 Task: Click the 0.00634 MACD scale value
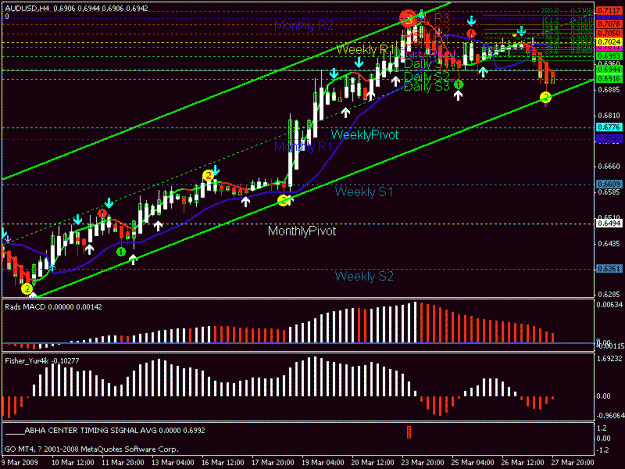click(x=609, y=305)
